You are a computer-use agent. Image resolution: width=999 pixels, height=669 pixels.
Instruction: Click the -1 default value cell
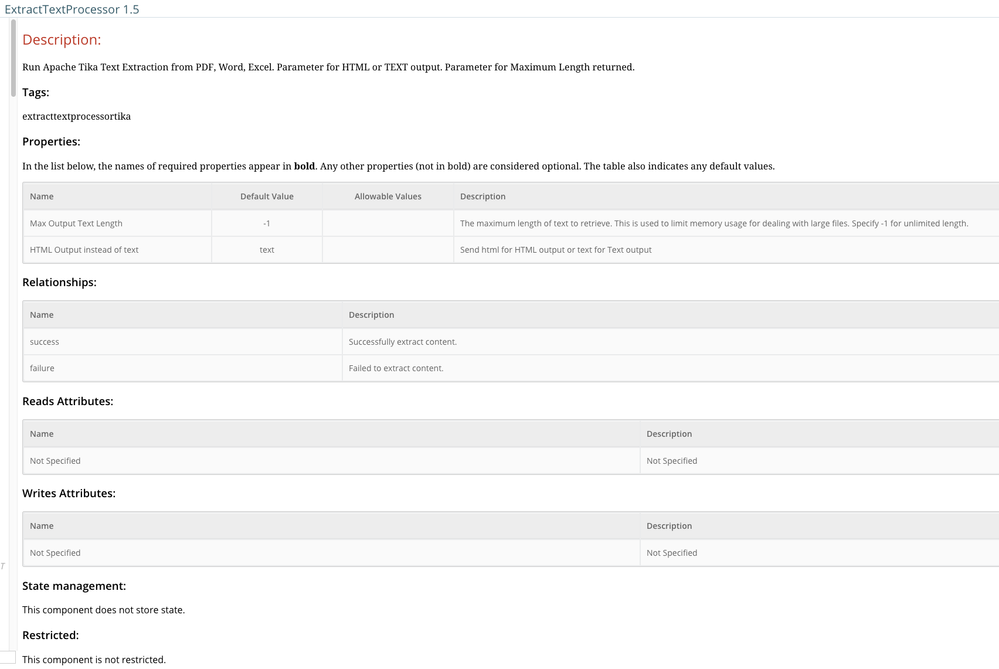click(267, 223)
